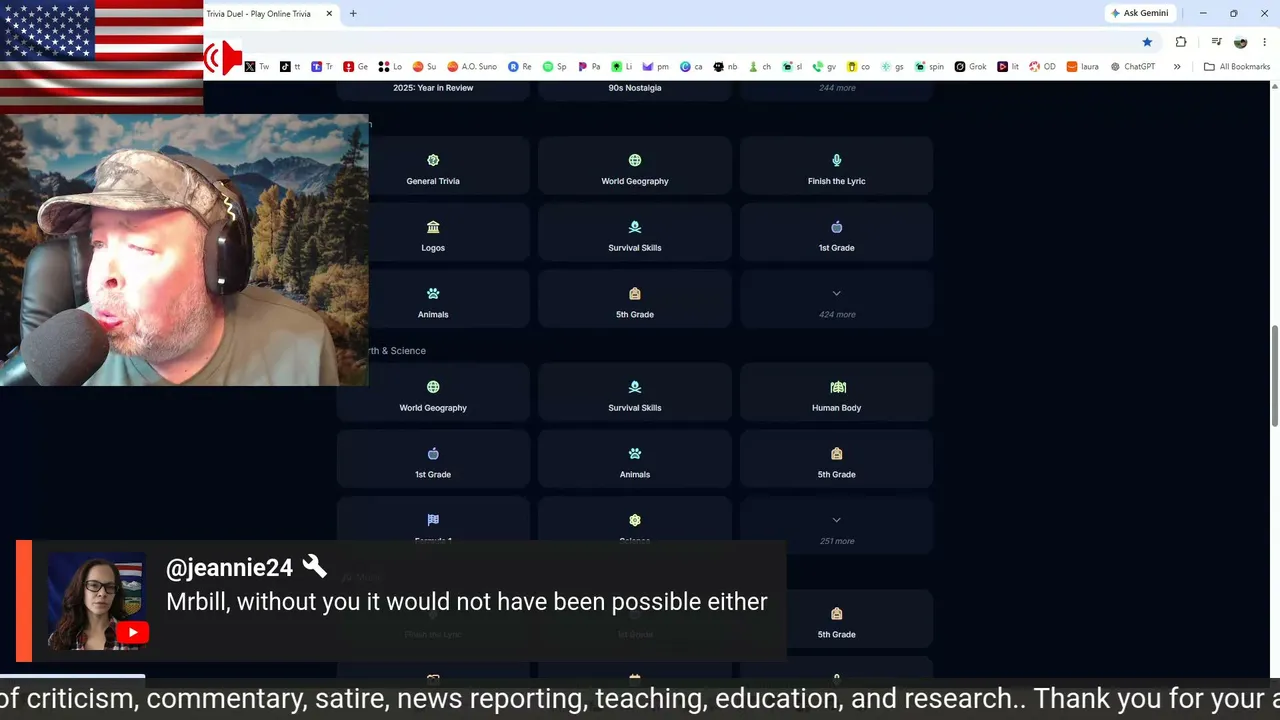
Task: Open the OD bookmark
Action: click(1043, 67)
